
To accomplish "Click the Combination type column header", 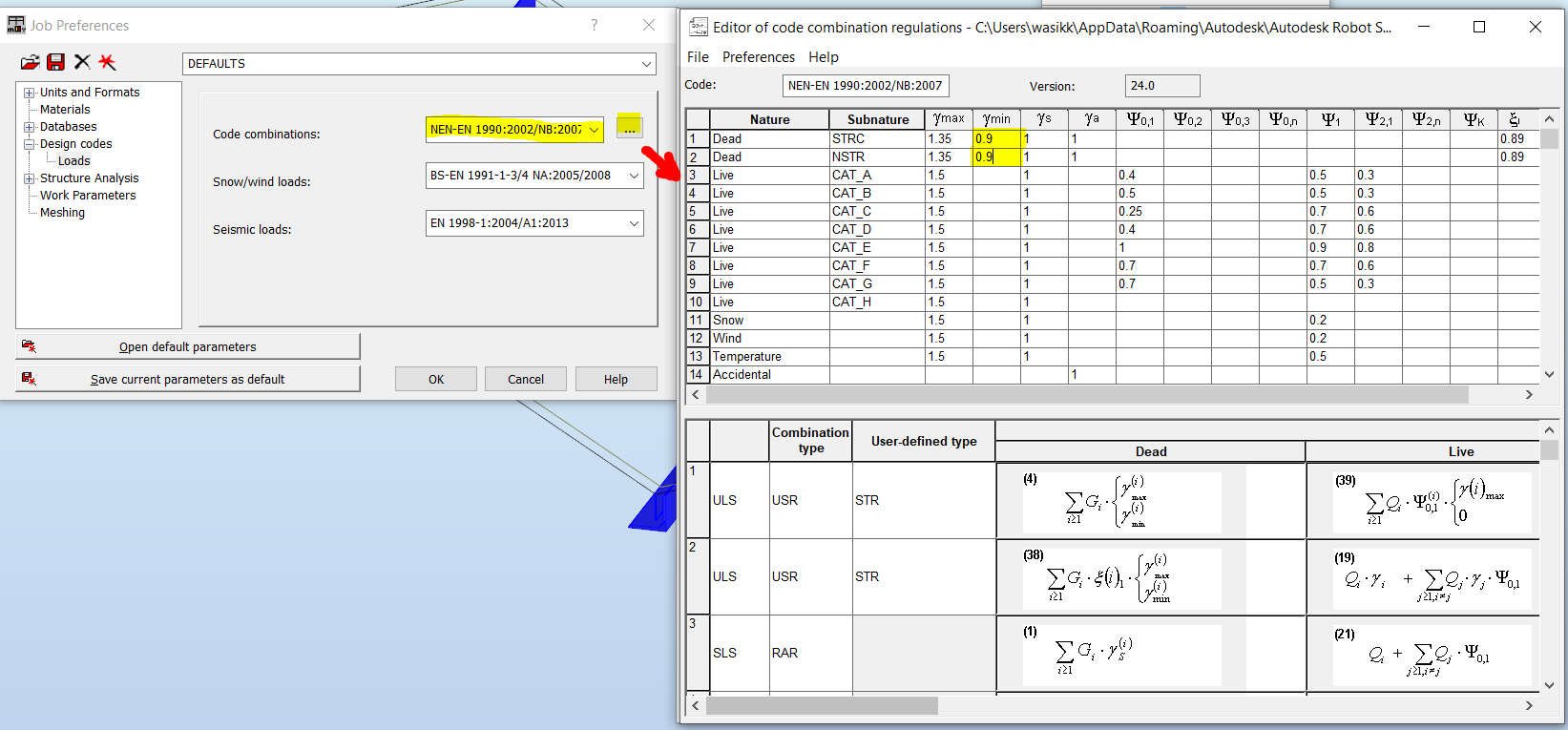I will (810, 441).
